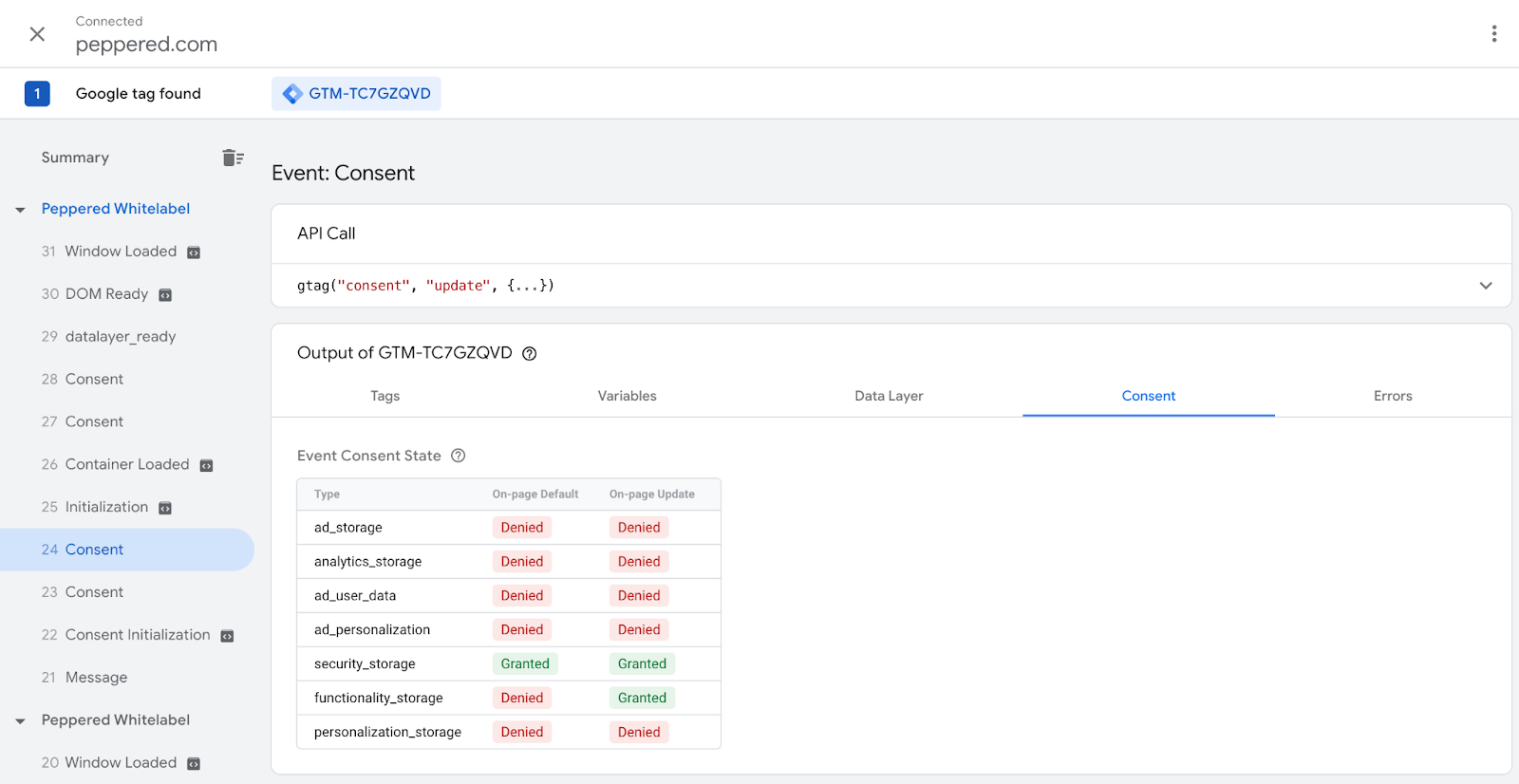
Task: Switch to the Errors tab
Action: point(1393,396)
